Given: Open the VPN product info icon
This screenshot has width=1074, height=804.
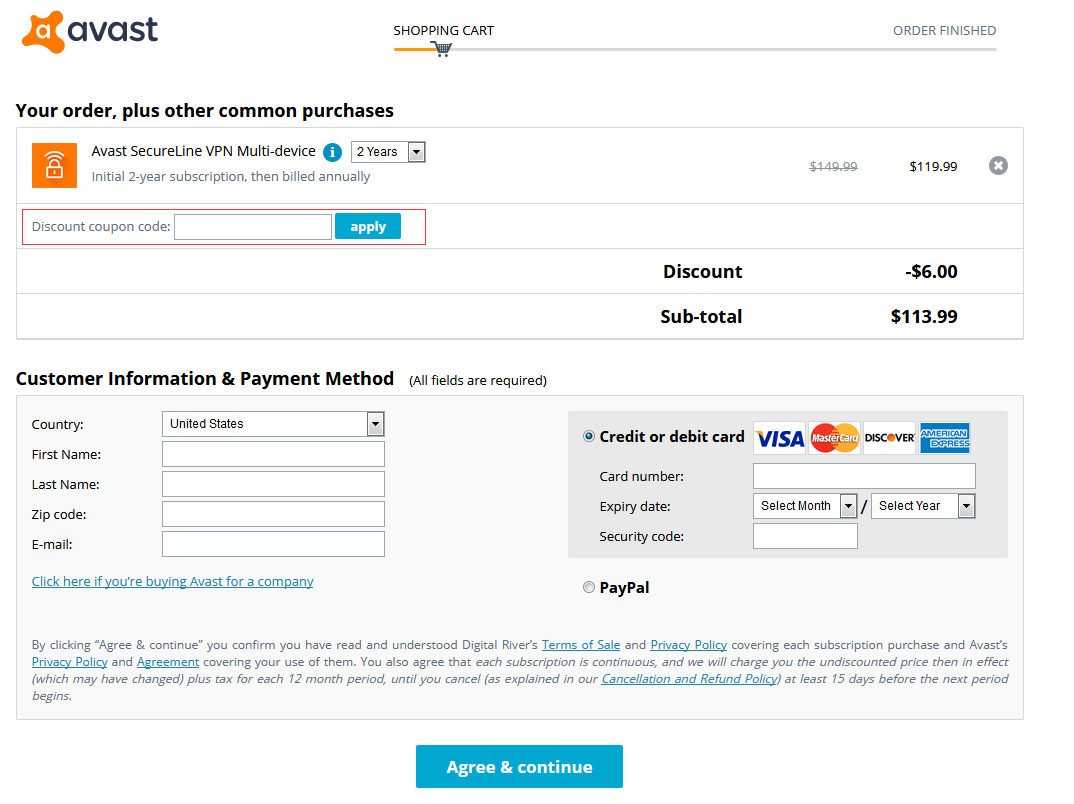Looking at the screenshot, I should (332, 152).
